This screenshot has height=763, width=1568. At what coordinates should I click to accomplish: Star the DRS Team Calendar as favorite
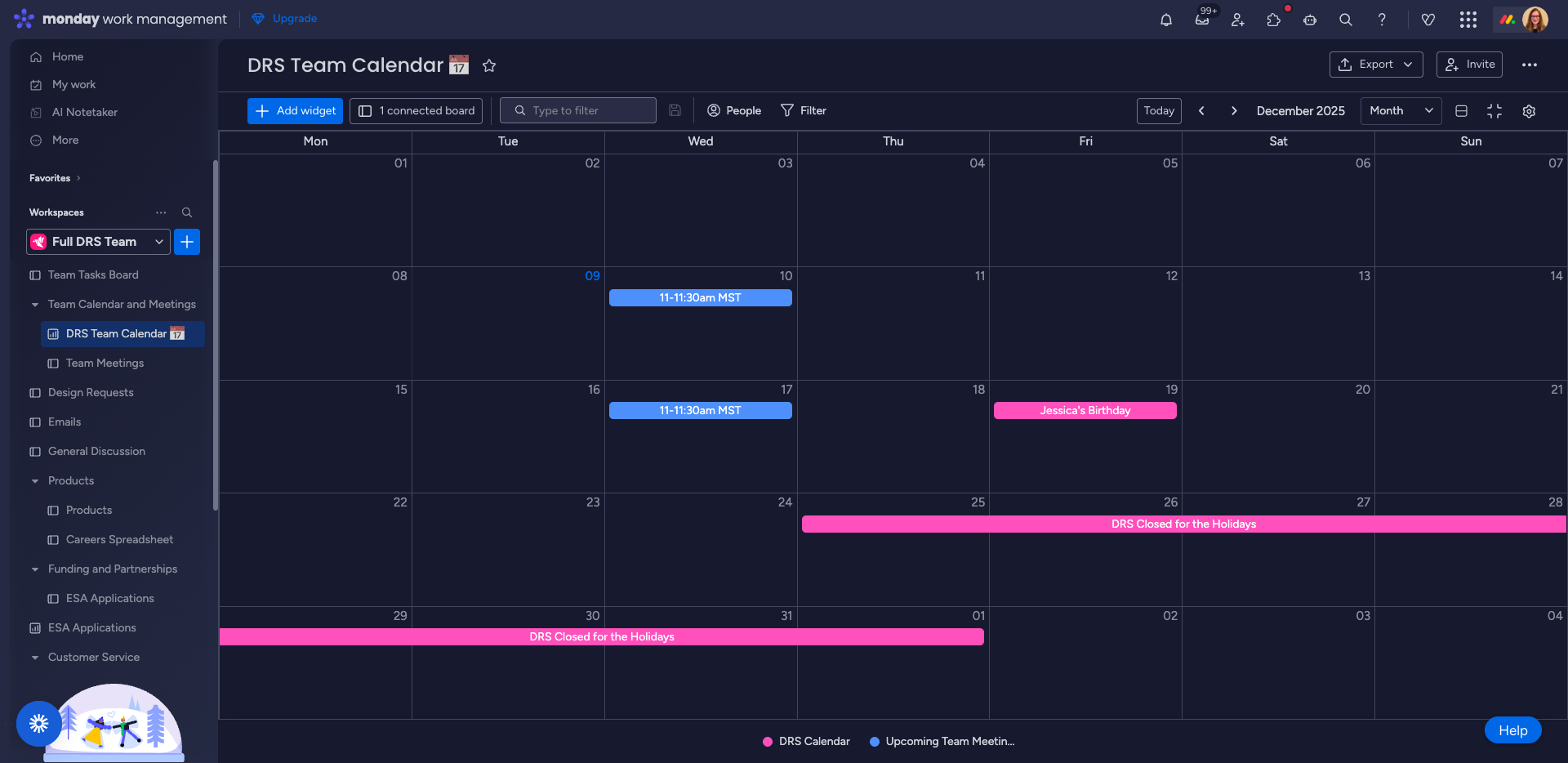[489, 65]
